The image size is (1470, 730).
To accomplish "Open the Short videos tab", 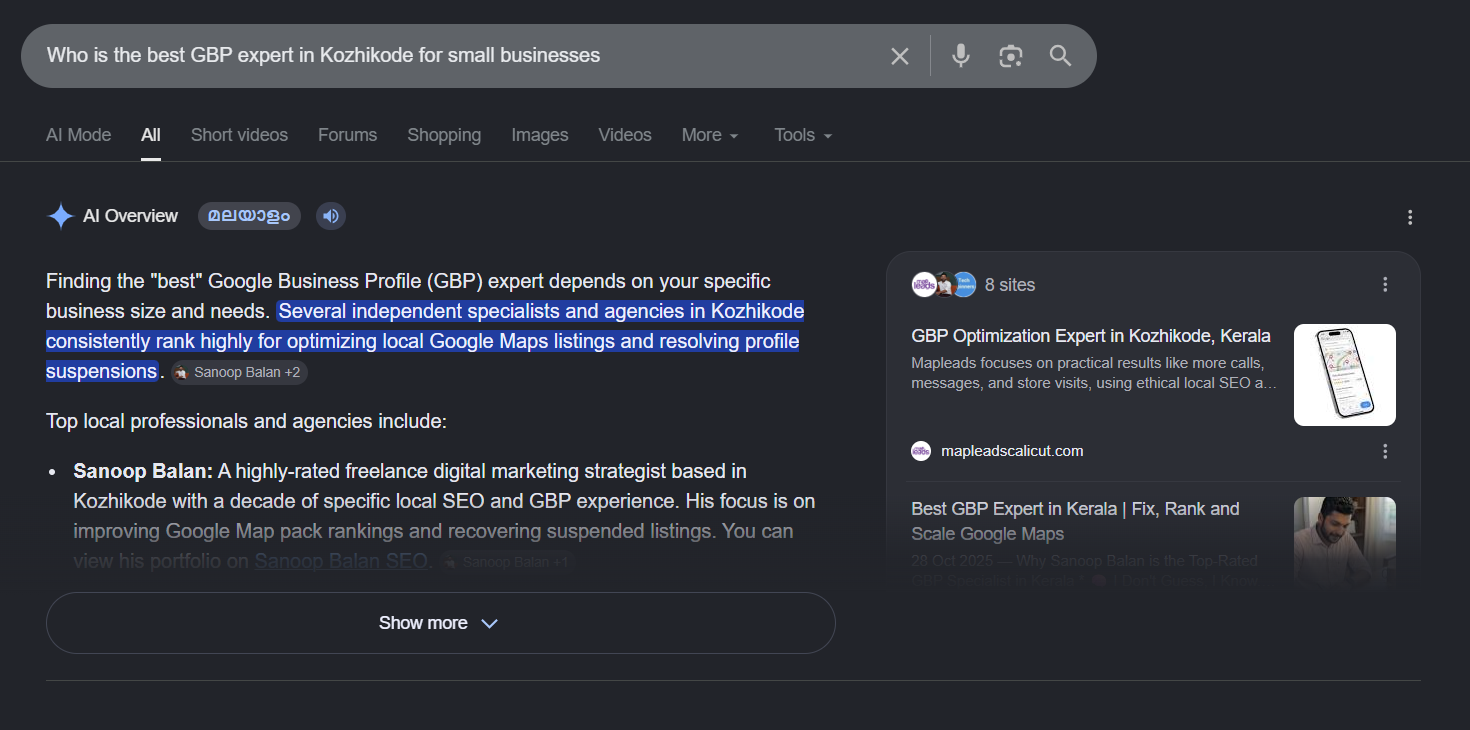I will 239,135.
